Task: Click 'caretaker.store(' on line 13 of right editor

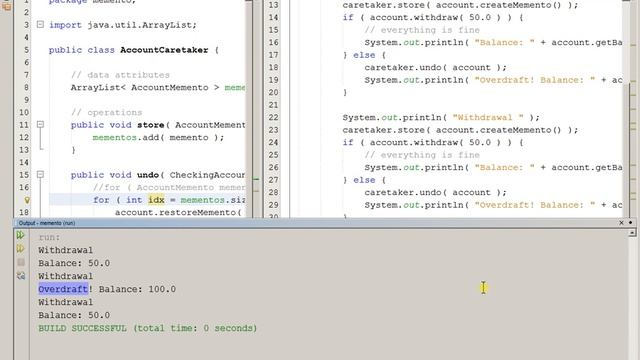Action: click(x=386, y=5)
